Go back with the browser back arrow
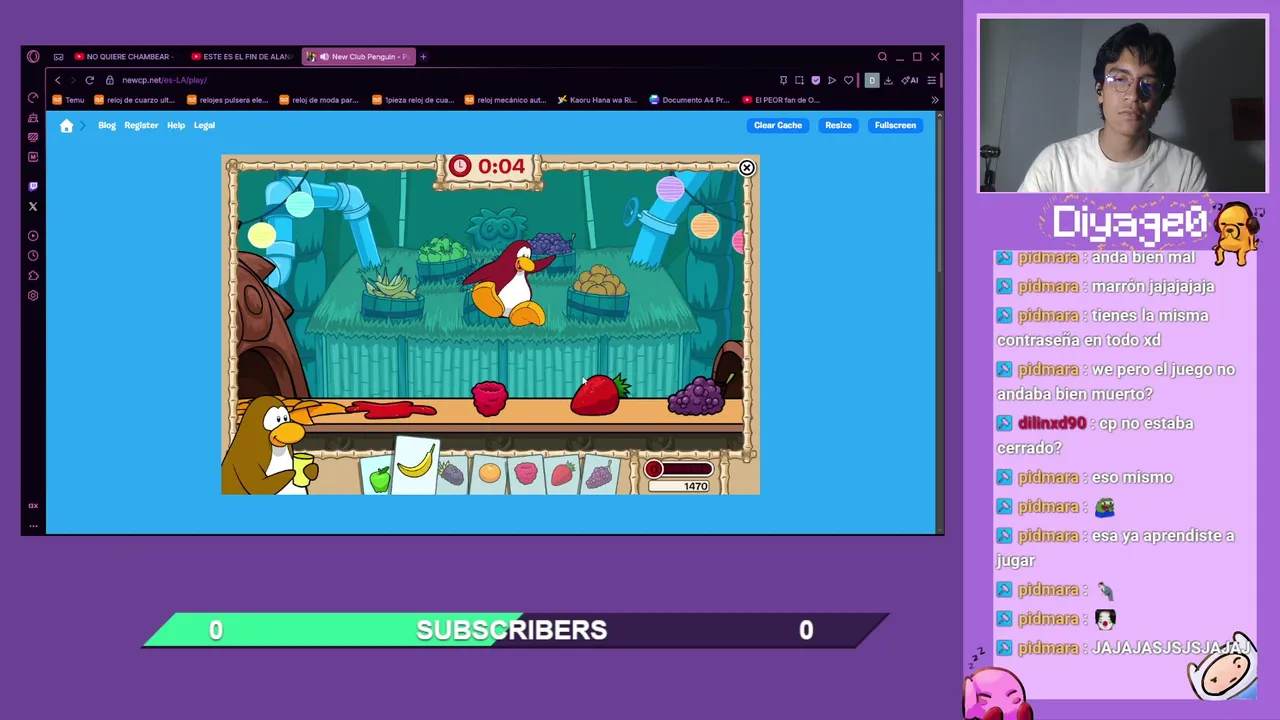The height and width of the screenshot is (720, 1280). (x=58, y=80)
